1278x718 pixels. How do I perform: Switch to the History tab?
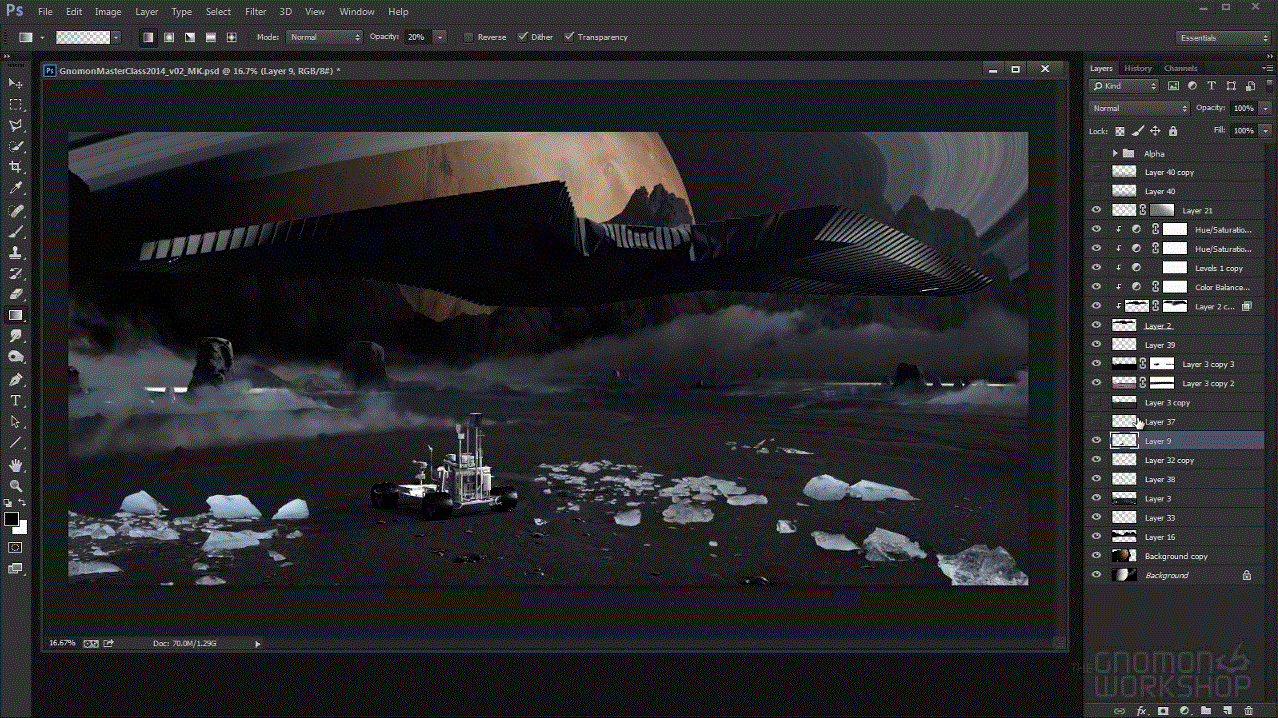(1138, 68)
